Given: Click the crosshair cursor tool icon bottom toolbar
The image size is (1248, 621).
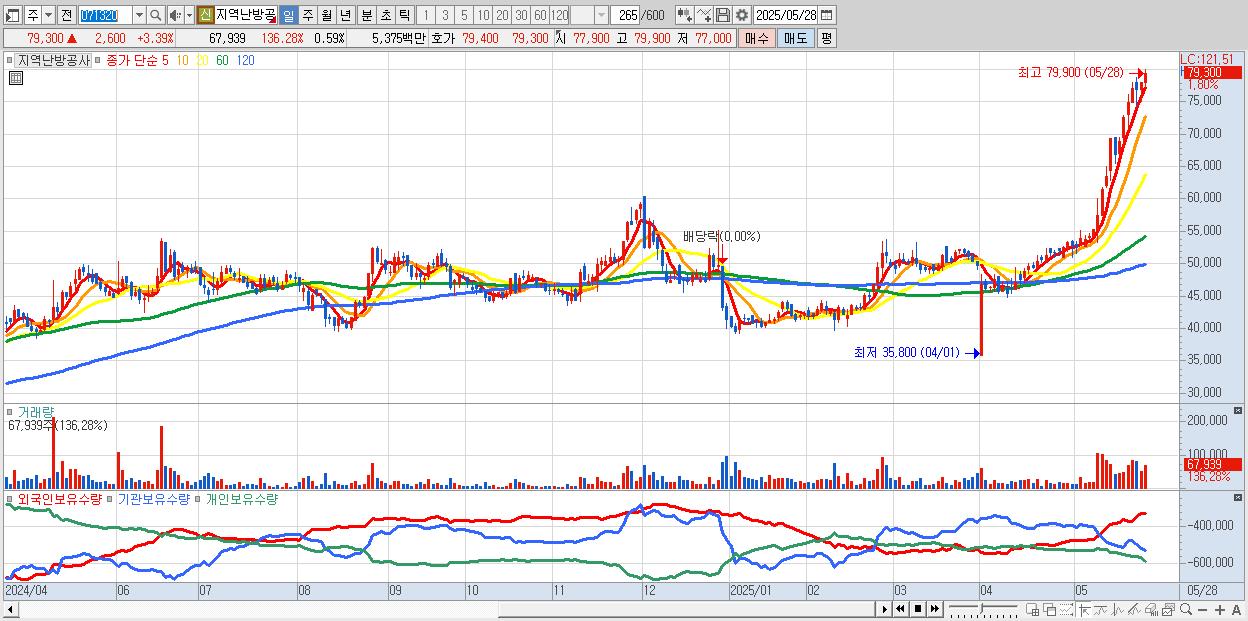Looking at the screenshot, I should [1085, 609].
